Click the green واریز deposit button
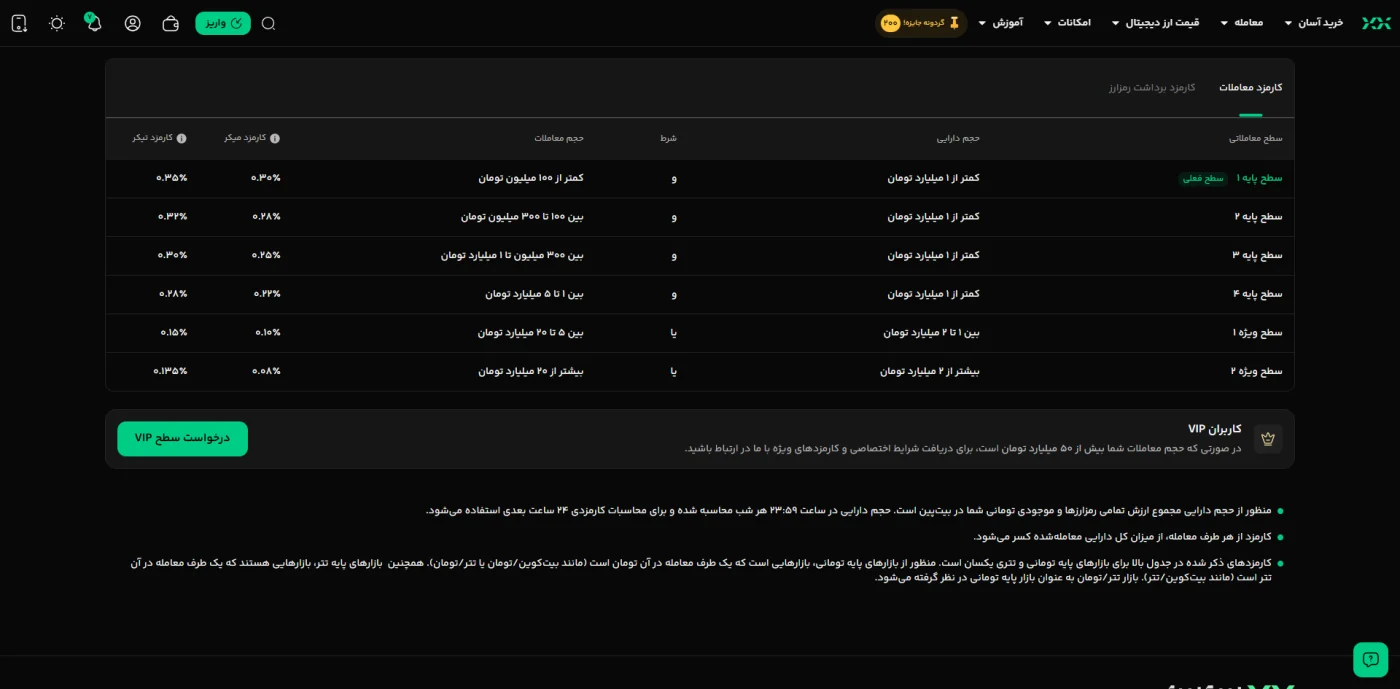Image resolution: width=1400 pixels, height=689 pixels. coord(223,23)
